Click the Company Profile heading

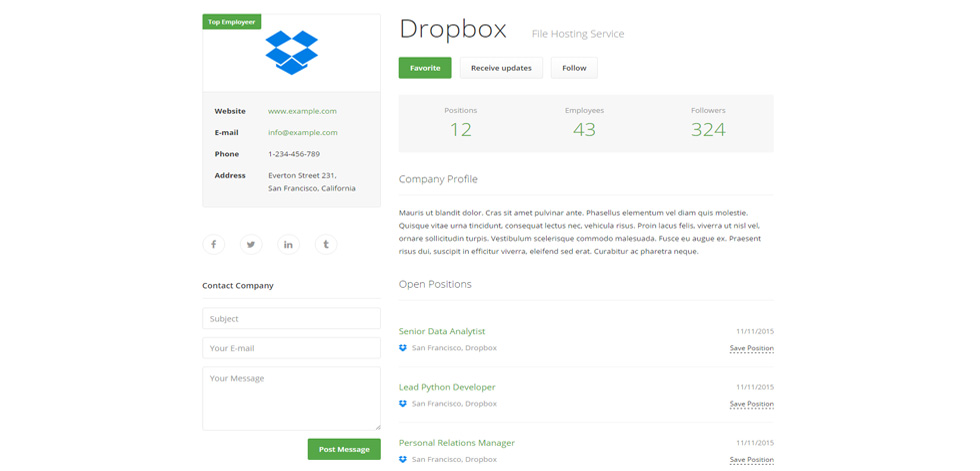click(x=438, y=179)
